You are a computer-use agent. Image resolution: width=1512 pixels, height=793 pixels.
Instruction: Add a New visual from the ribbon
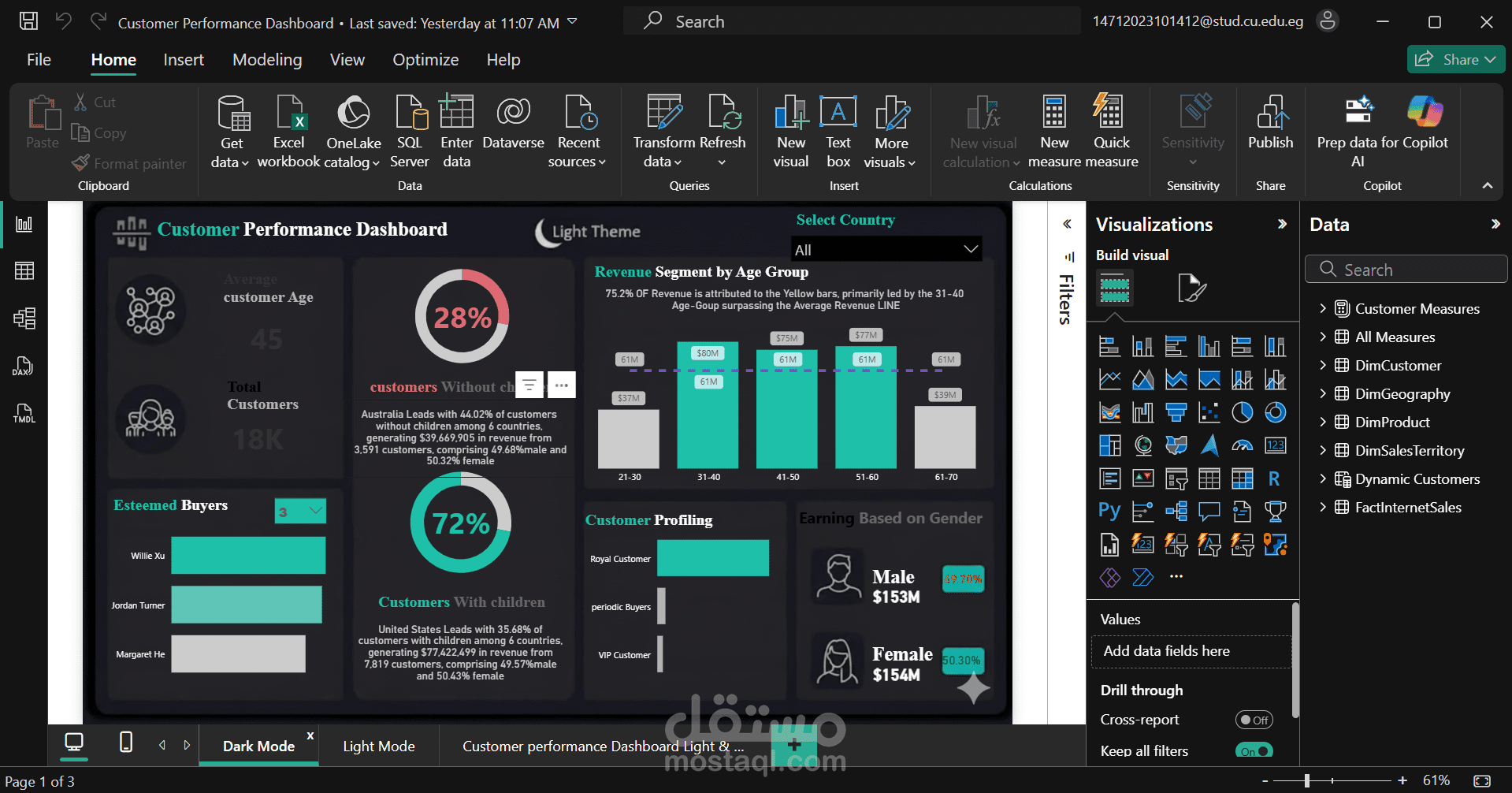(x=791, y=131)
